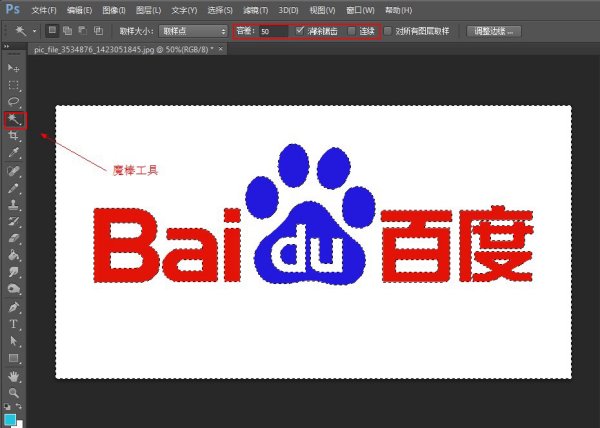
Task: Select the History Brush tool
Action: point(13,221)
